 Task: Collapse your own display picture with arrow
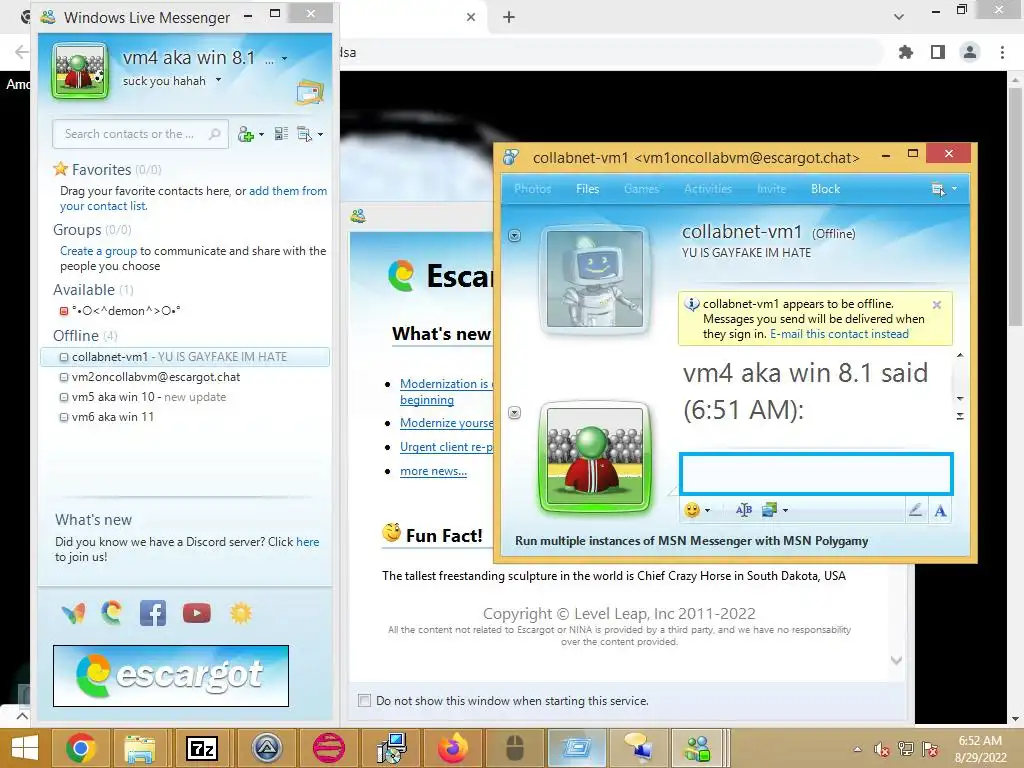click(515, 413)
